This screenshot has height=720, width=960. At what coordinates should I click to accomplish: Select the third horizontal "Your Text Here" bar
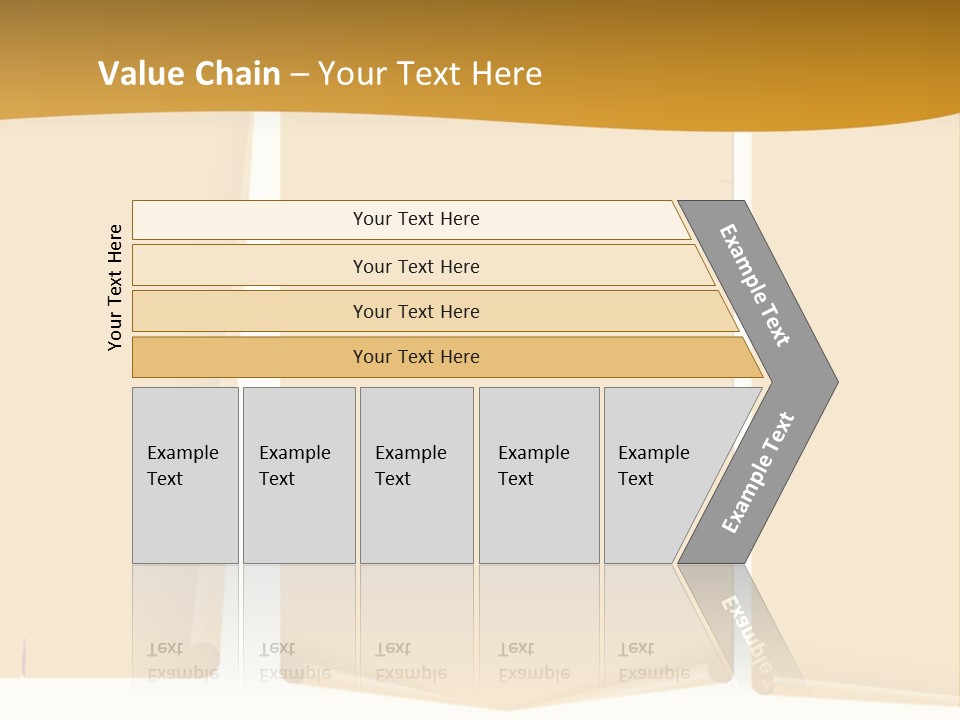[415, 311]
